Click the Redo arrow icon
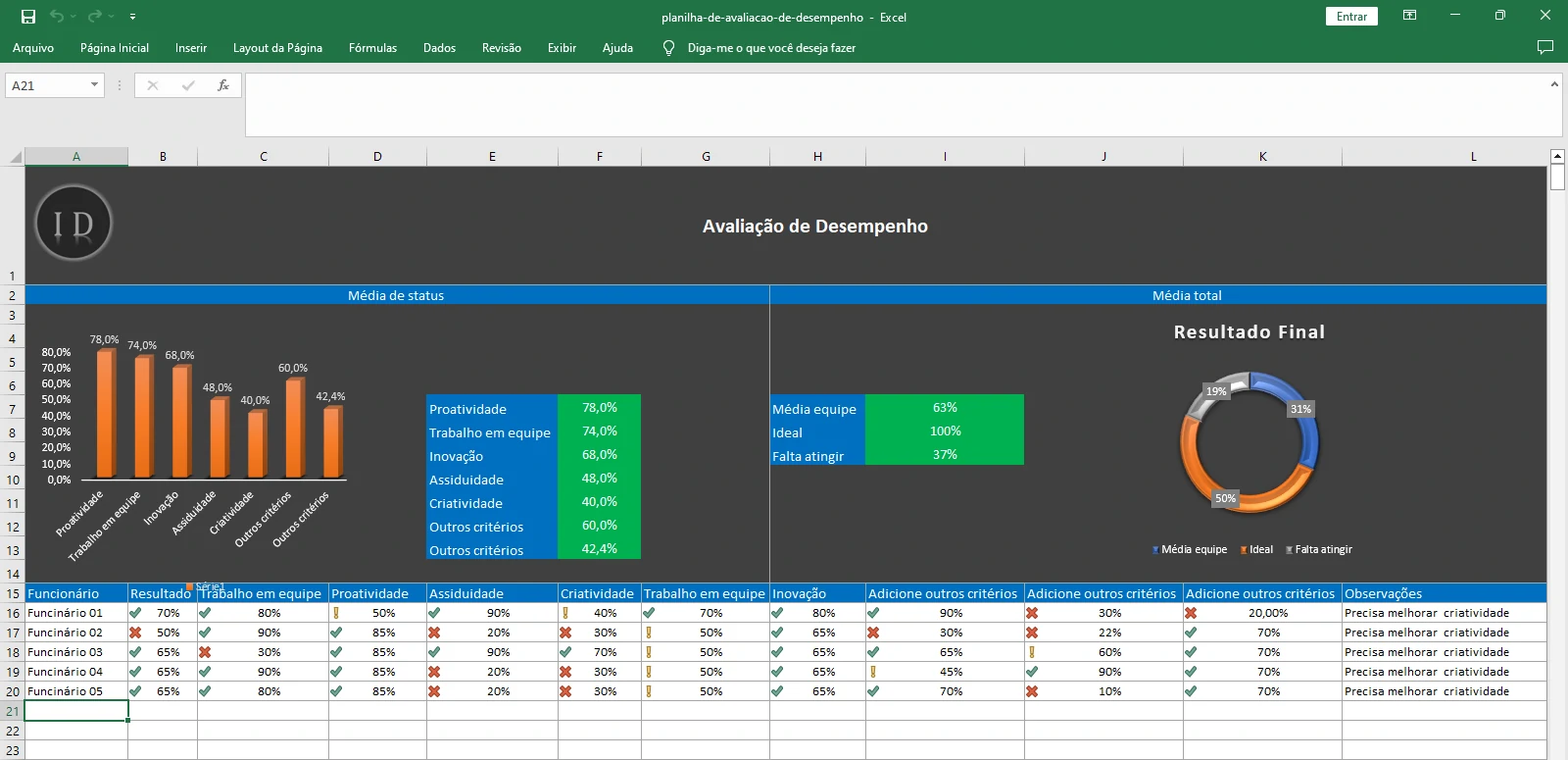Screen dimensions: 1568x760 [x=94, y=17]
